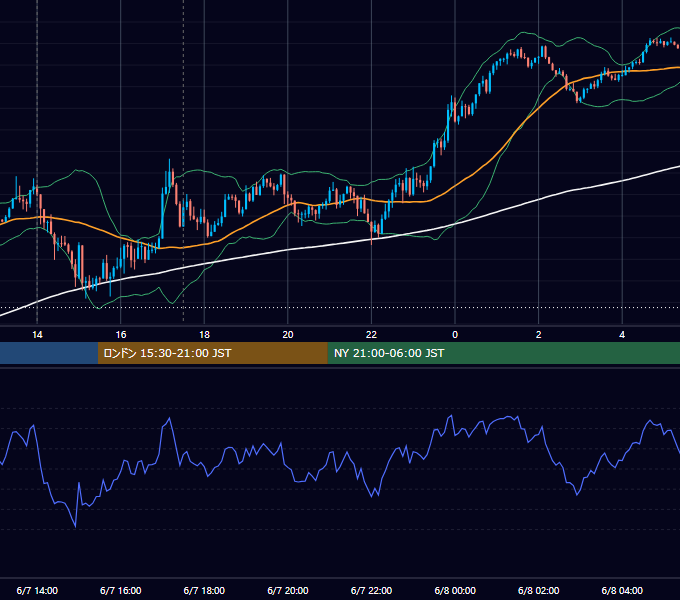
Task: Click the 6/7 22:00 time label
Action: click(371, 590)
